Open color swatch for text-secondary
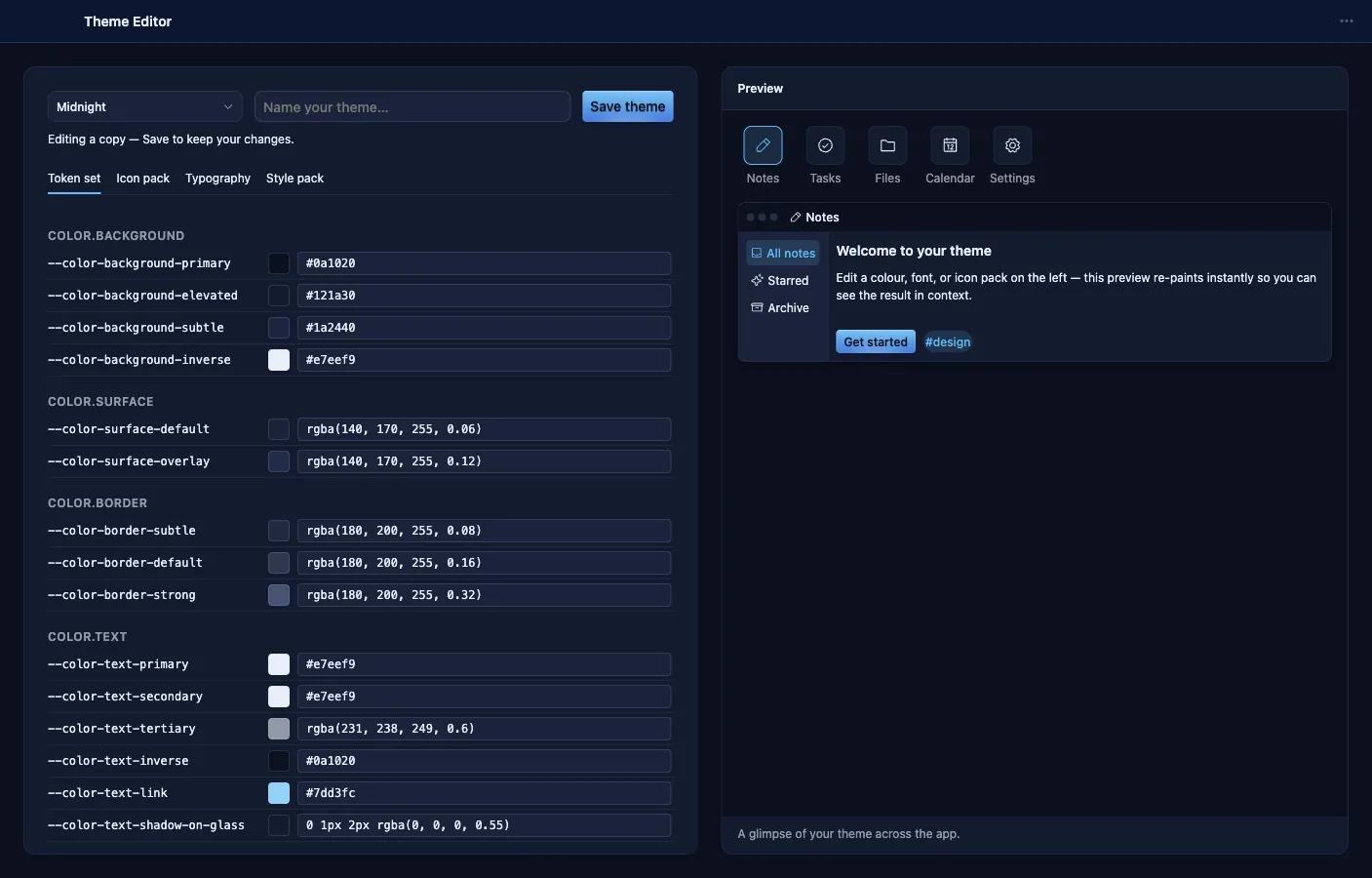 coord(279,697)
